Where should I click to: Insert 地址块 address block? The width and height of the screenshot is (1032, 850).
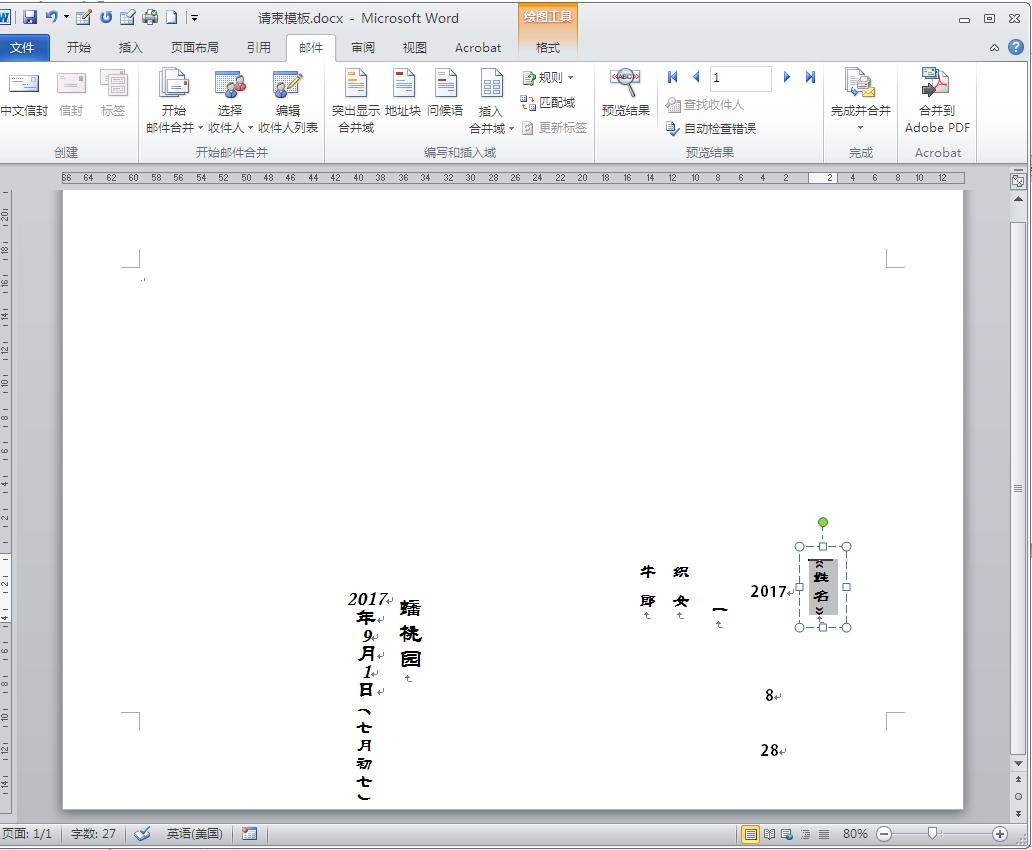coord(403,94)
